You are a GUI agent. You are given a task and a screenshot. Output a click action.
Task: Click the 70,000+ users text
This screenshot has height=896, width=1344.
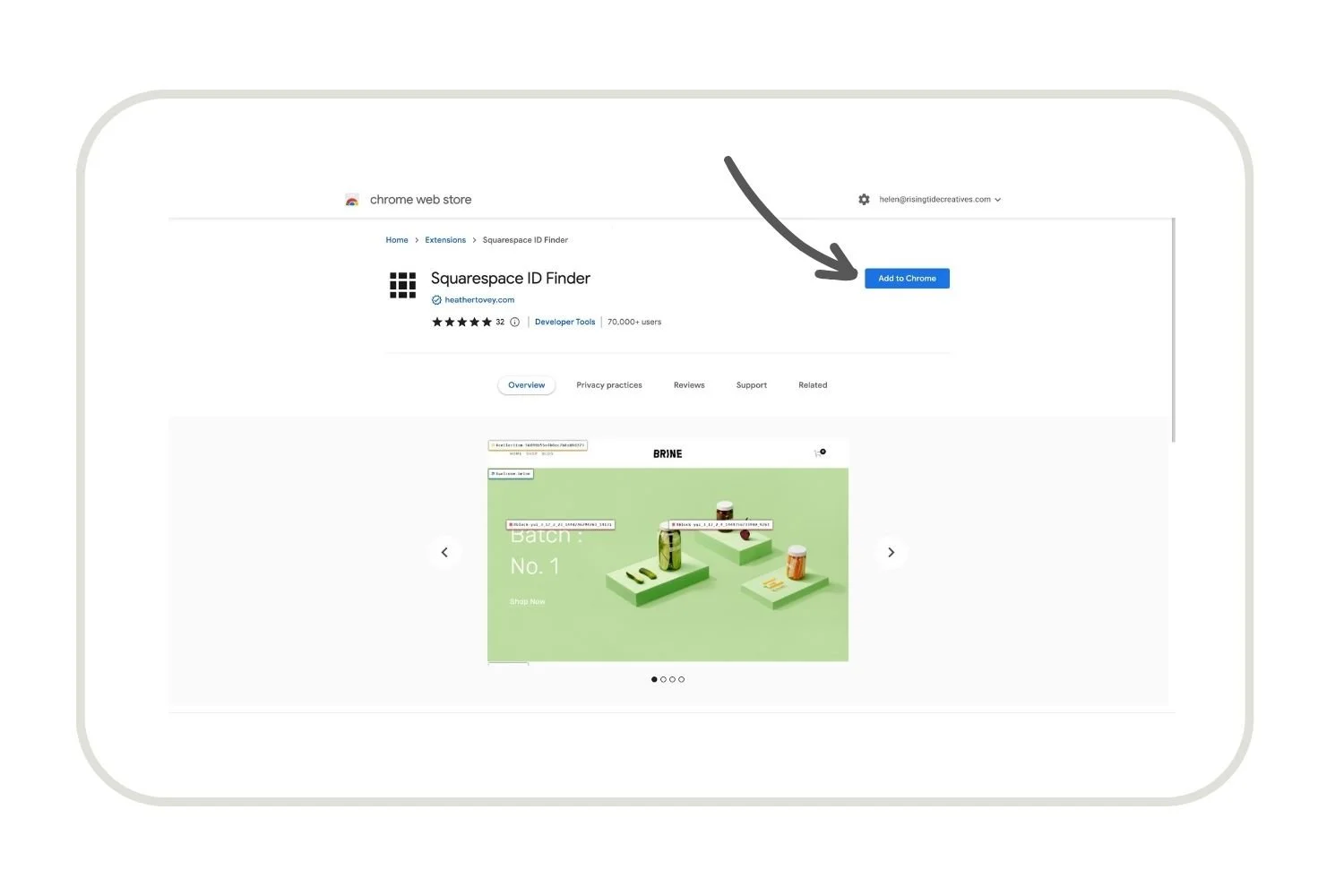coord(634,323)
